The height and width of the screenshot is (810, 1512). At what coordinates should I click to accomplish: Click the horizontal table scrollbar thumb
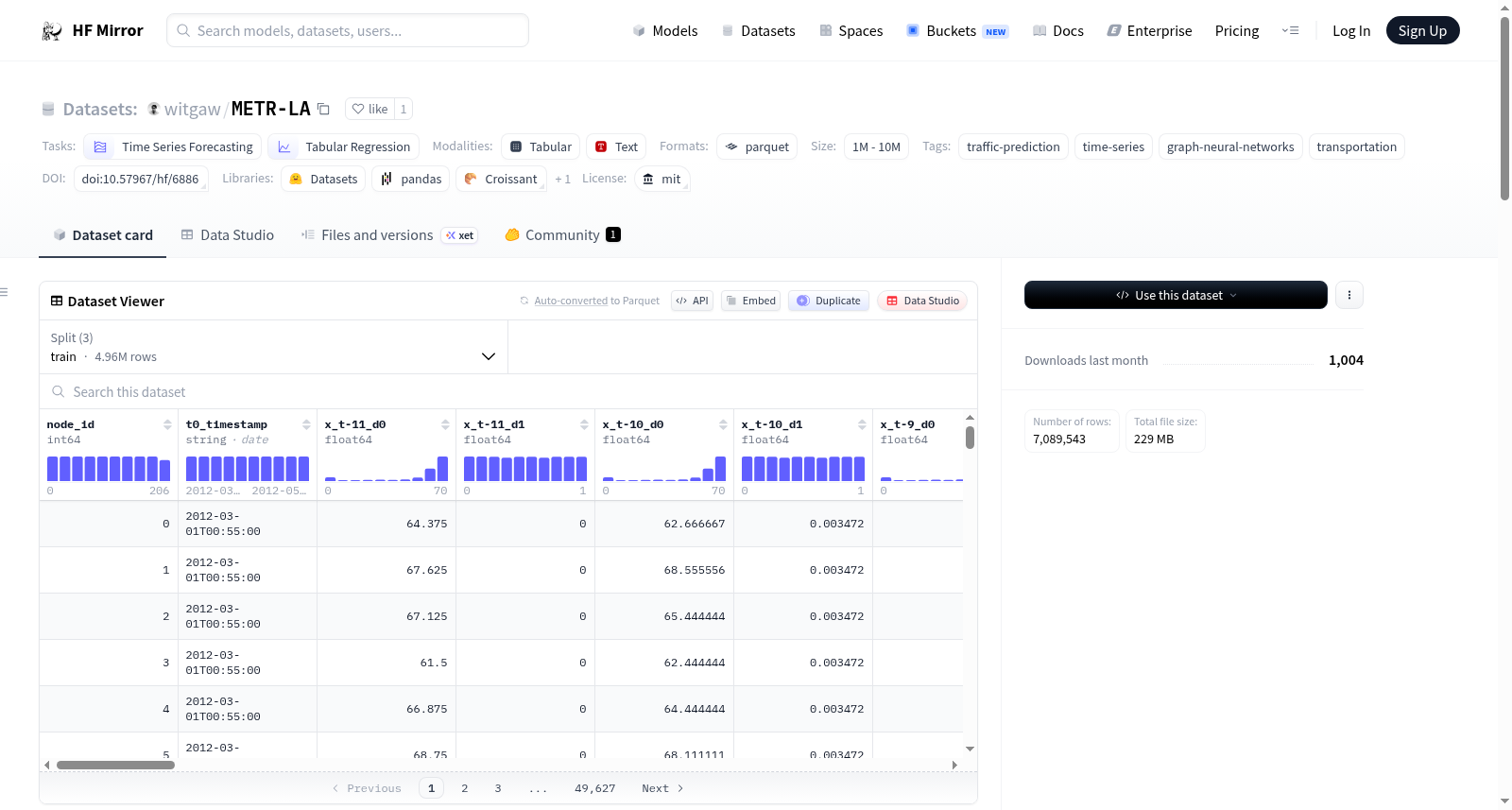(x=115, y=765)
